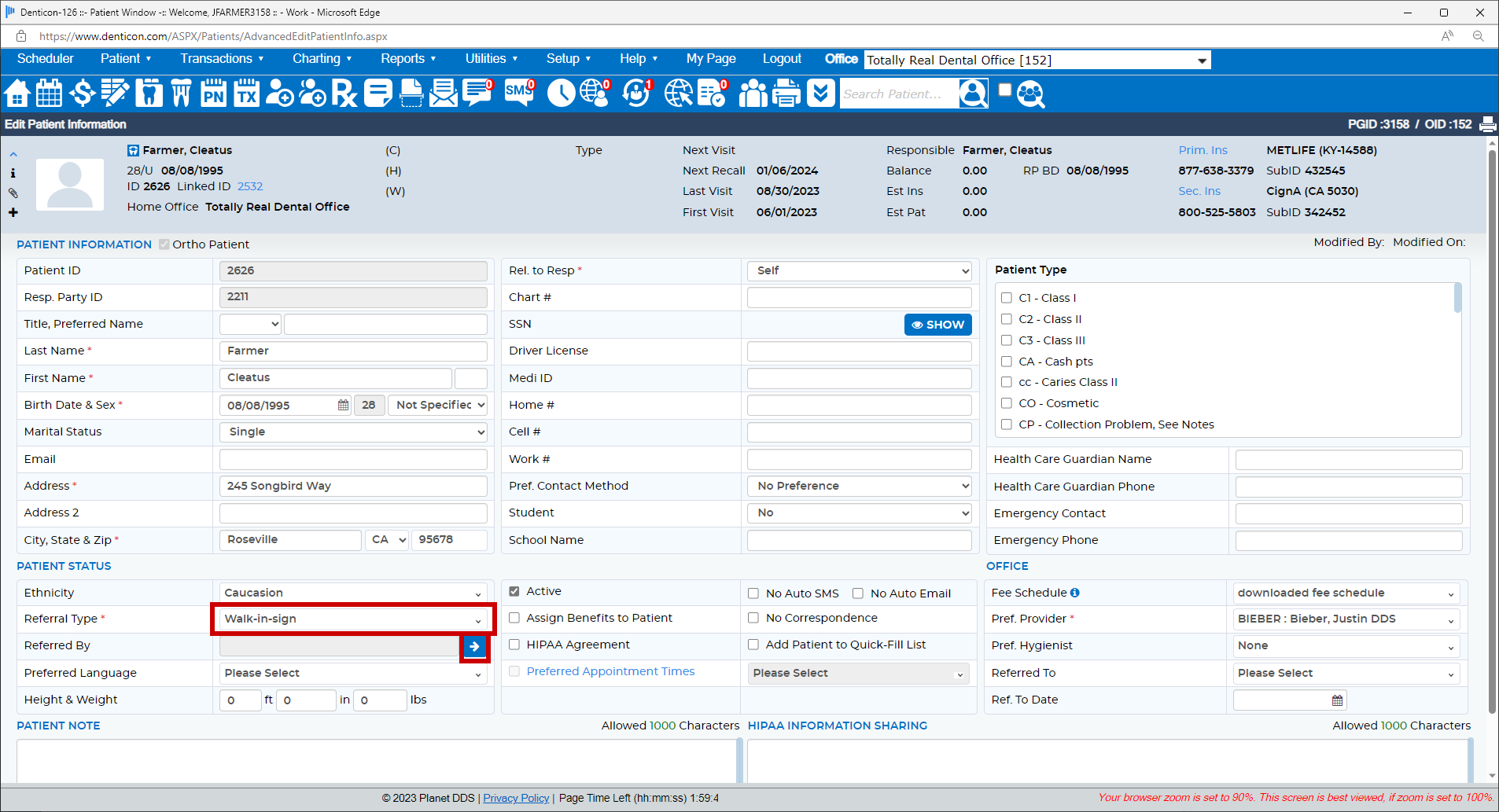
Task: Open the tooth chart icon
Action: coord(149,94)
